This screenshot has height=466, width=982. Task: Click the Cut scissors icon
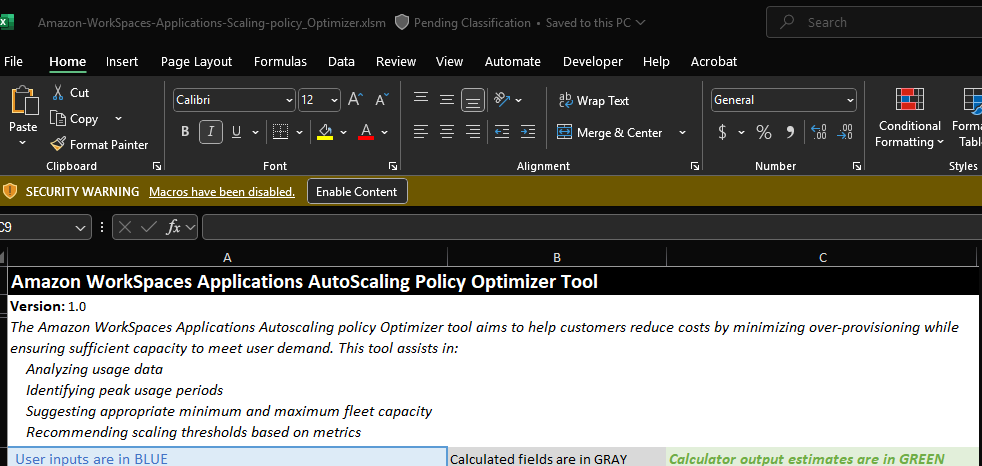58,93
